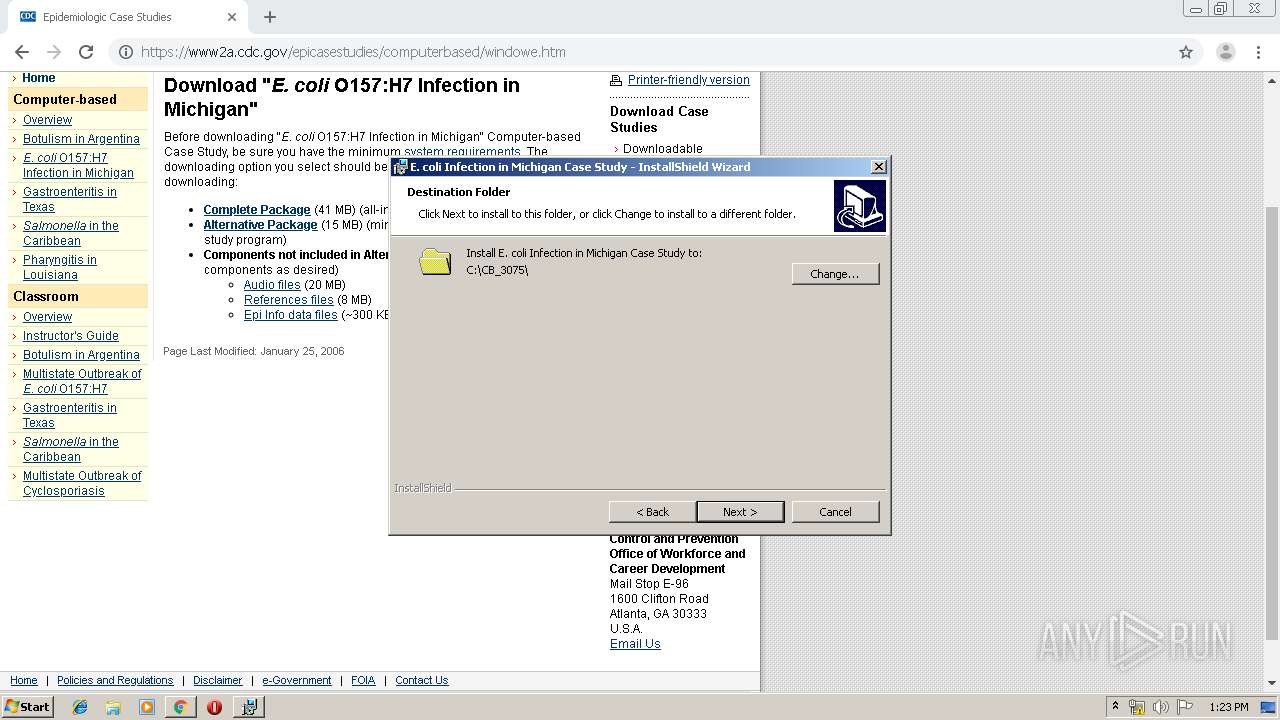This screenshot has height=720, width=1280.
Task: Open a new tab with the plus icon
Action: pos(270,17)
